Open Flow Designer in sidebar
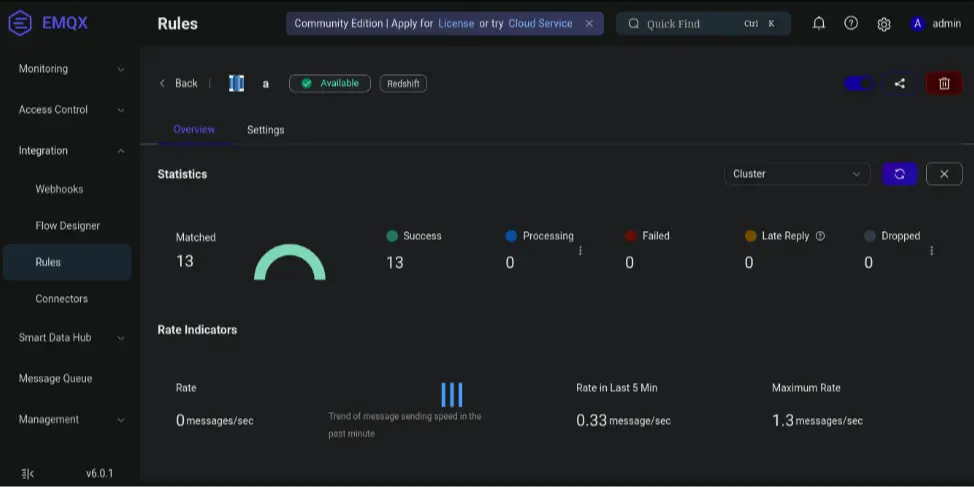The height and width of the screenshot is (487, 974). [68, 226]
